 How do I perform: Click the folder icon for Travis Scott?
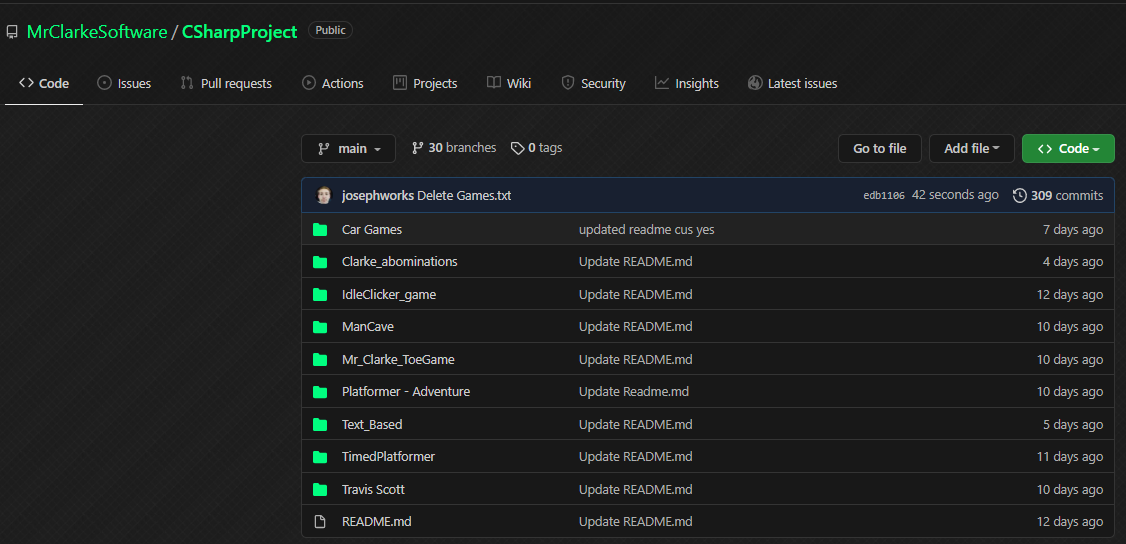(x=320, y=489)
